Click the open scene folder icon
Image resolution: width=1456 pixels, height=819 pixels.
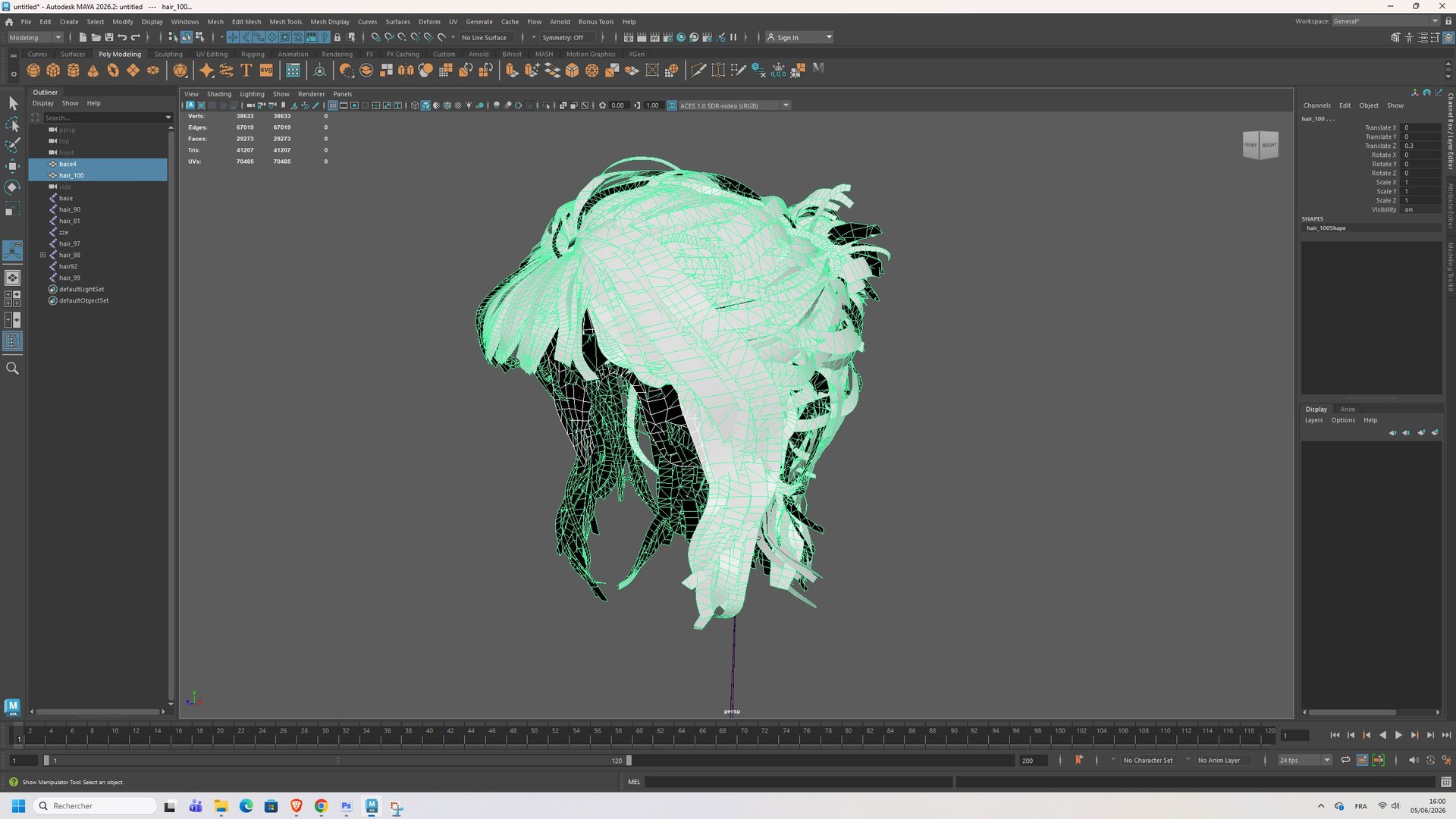click(x=96, y=37)
